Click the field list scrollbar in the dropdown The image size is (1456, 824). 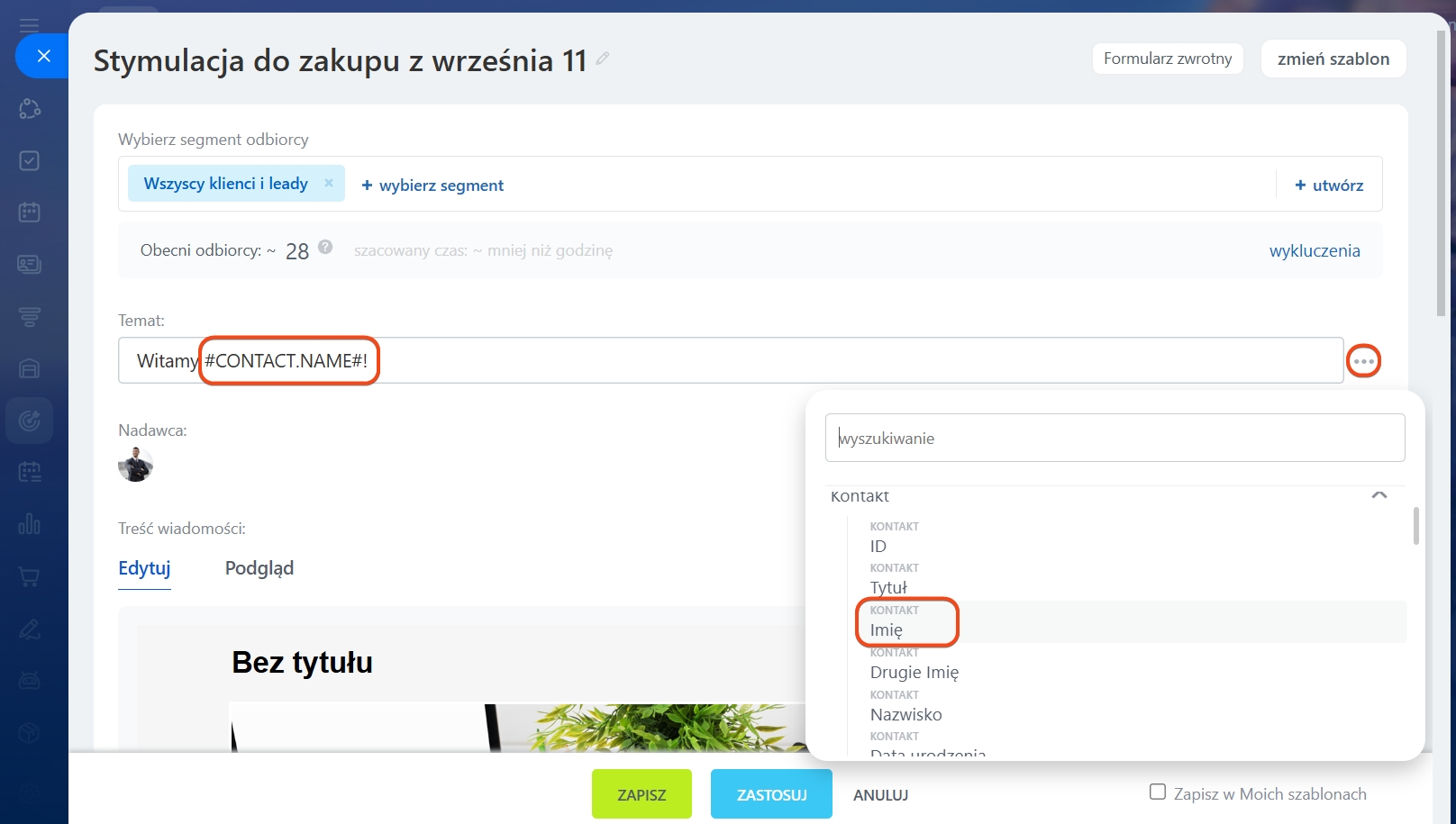pos(1416,526)
